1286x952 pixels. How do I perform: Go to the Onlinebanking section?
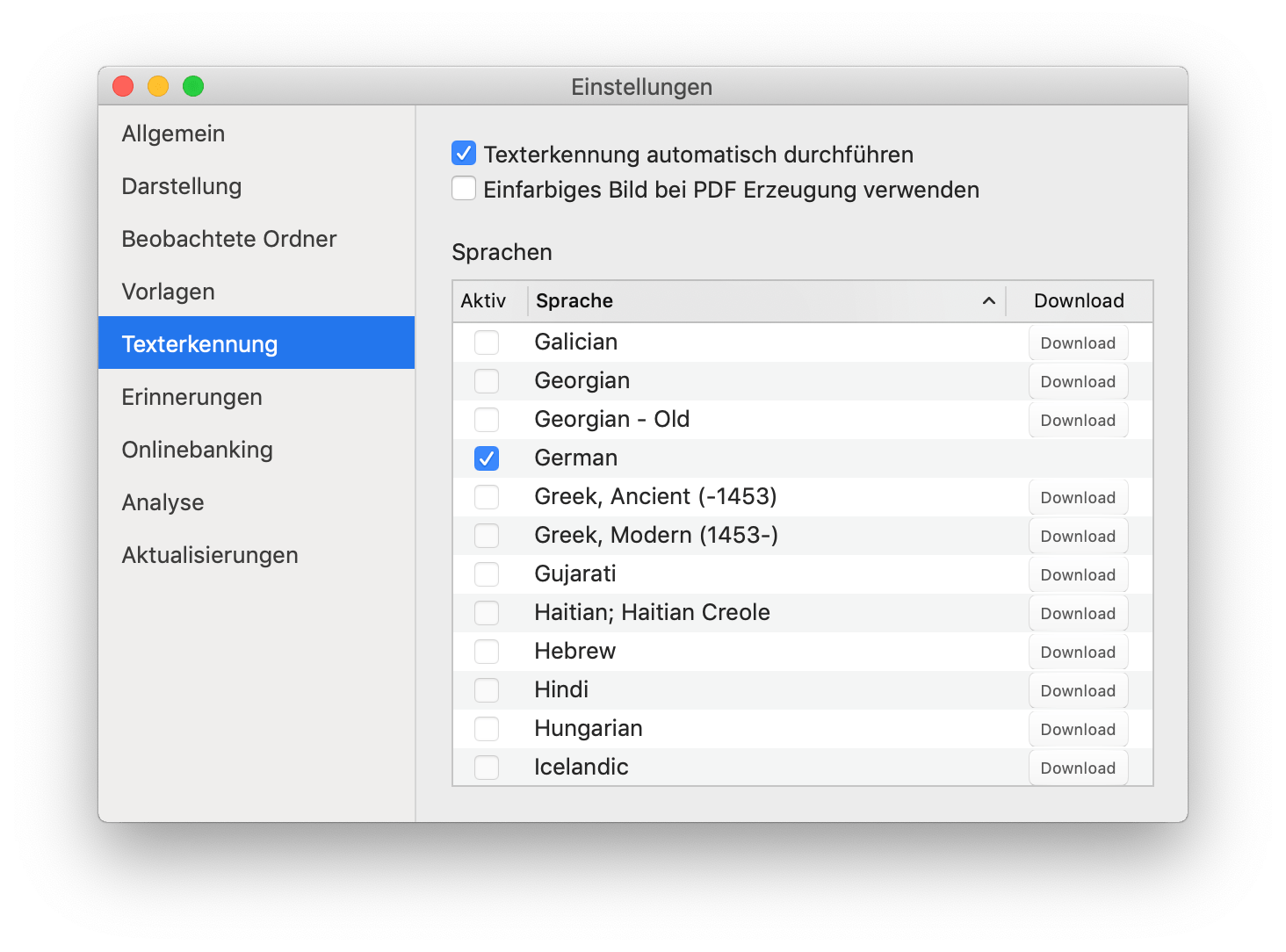(198, 450)
